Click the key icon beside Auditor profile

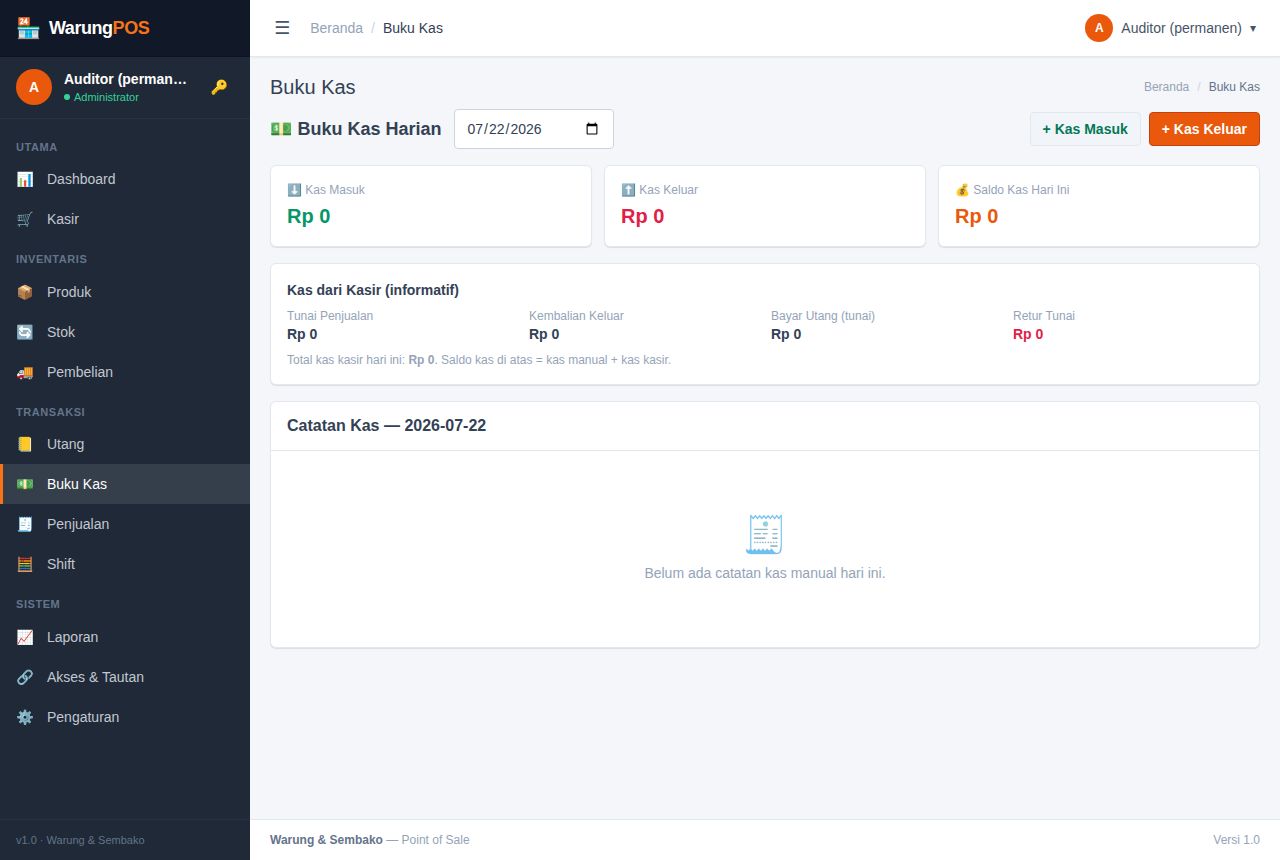[x=219, y=87]
